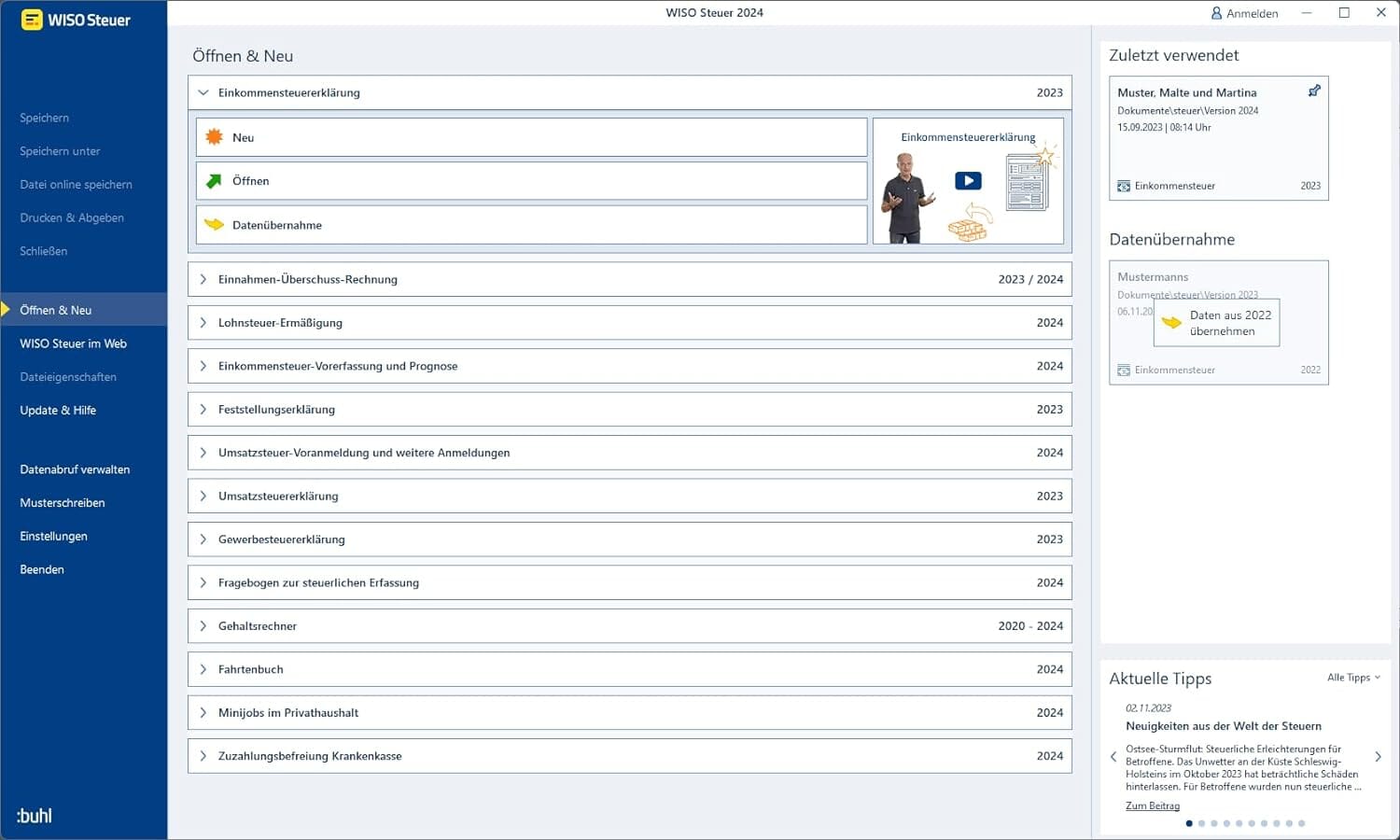Open Muster, Malte und Martina recent file
This screenshot has width=1400, height=840.
[1219, 138]
